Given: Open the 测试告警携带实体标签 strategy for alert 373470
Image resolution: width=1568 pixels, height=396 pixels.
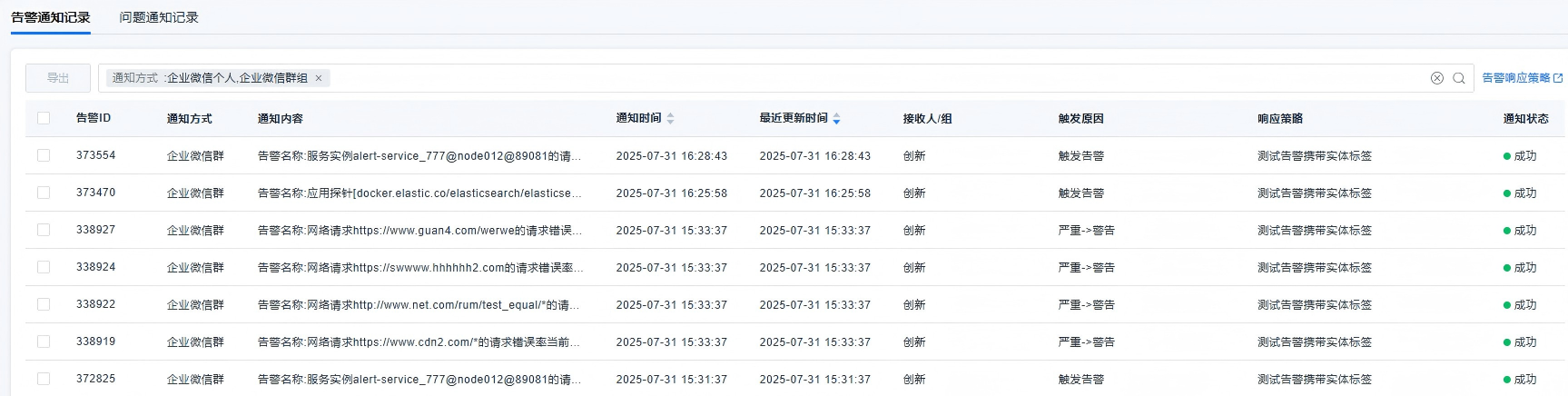Looking at the screenshot, I should 1314,193.
